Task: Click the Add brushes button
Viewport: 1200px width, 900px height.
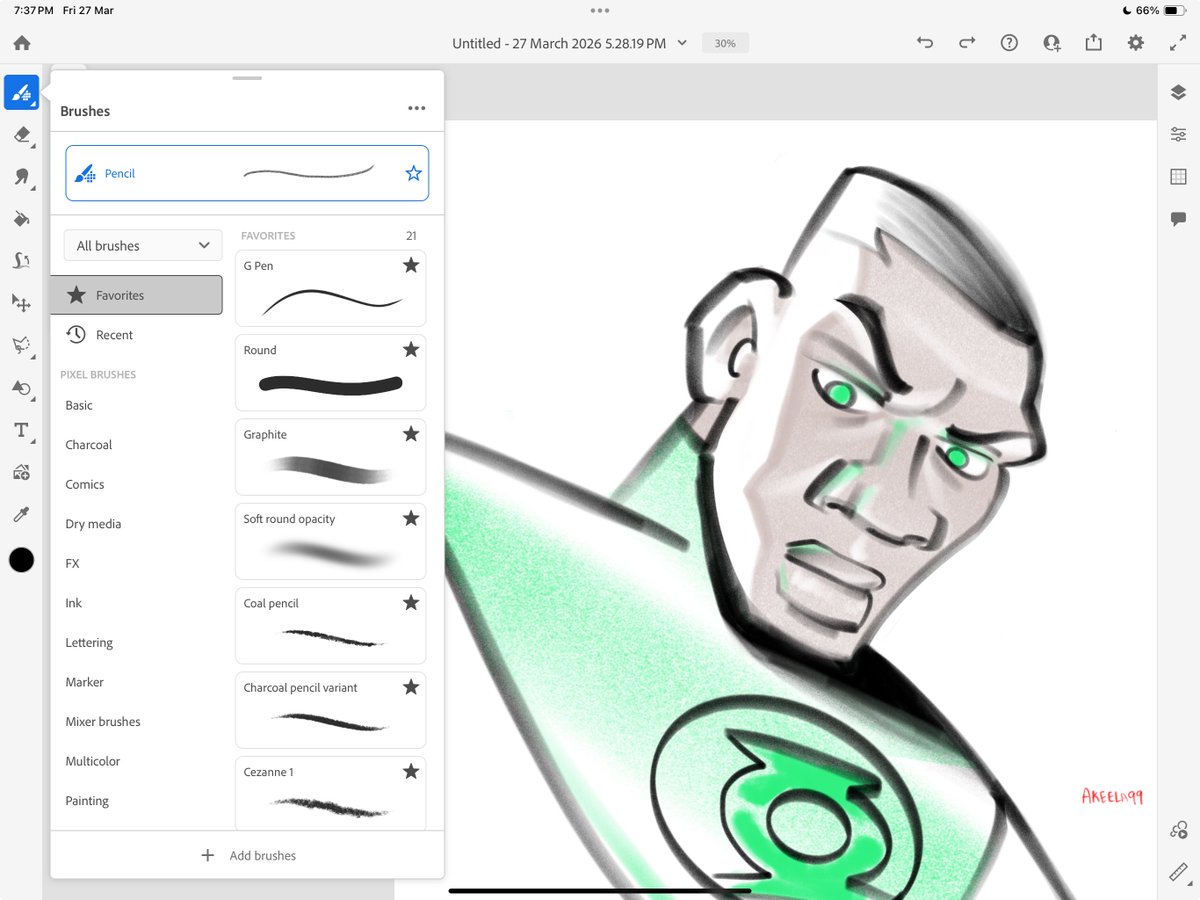Action: pyautogui.click(x=248, y=855)
